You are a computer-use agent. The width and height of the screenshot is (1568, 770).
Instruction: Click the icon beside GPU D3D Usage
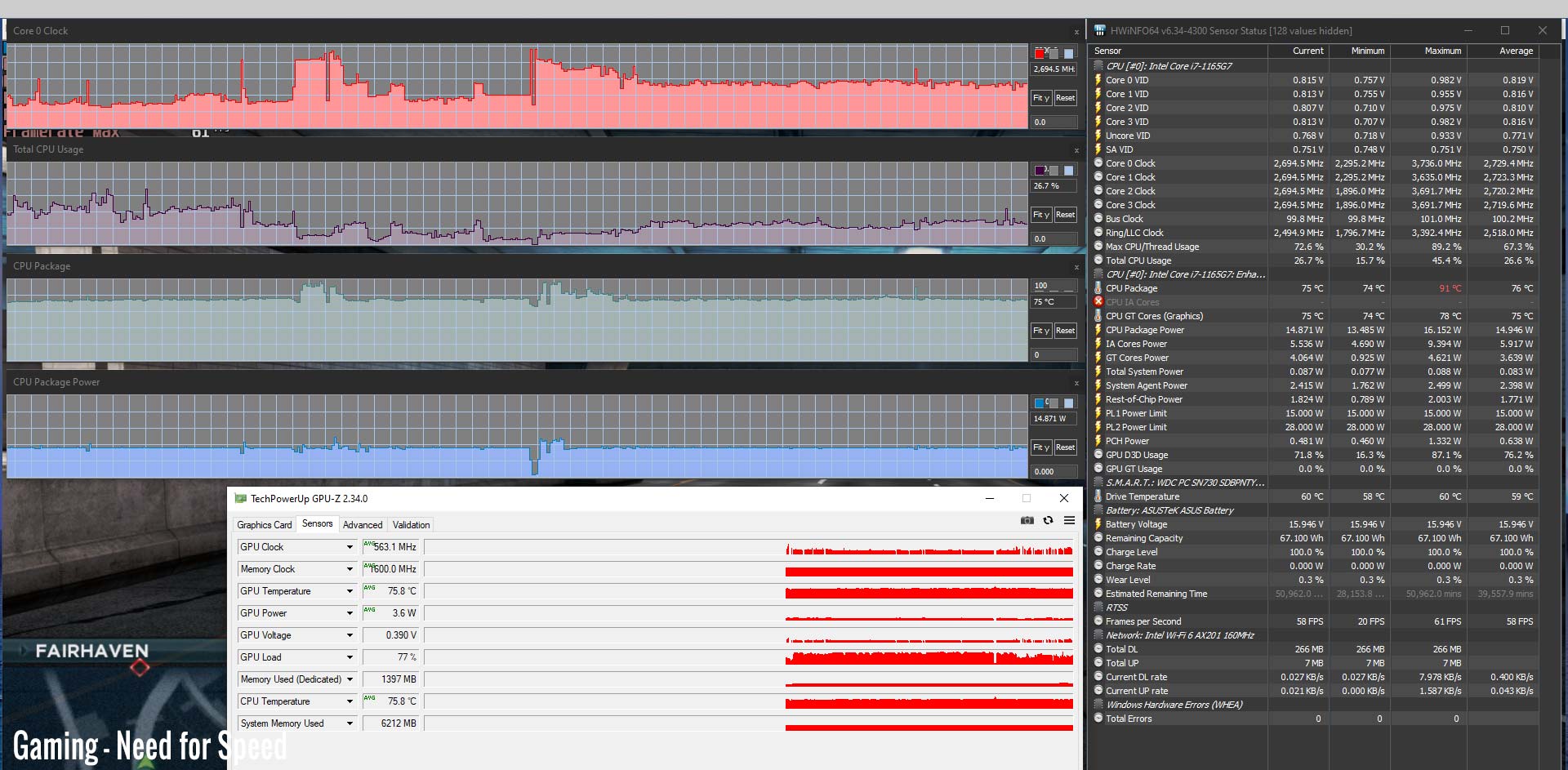tap(1098, 454)
